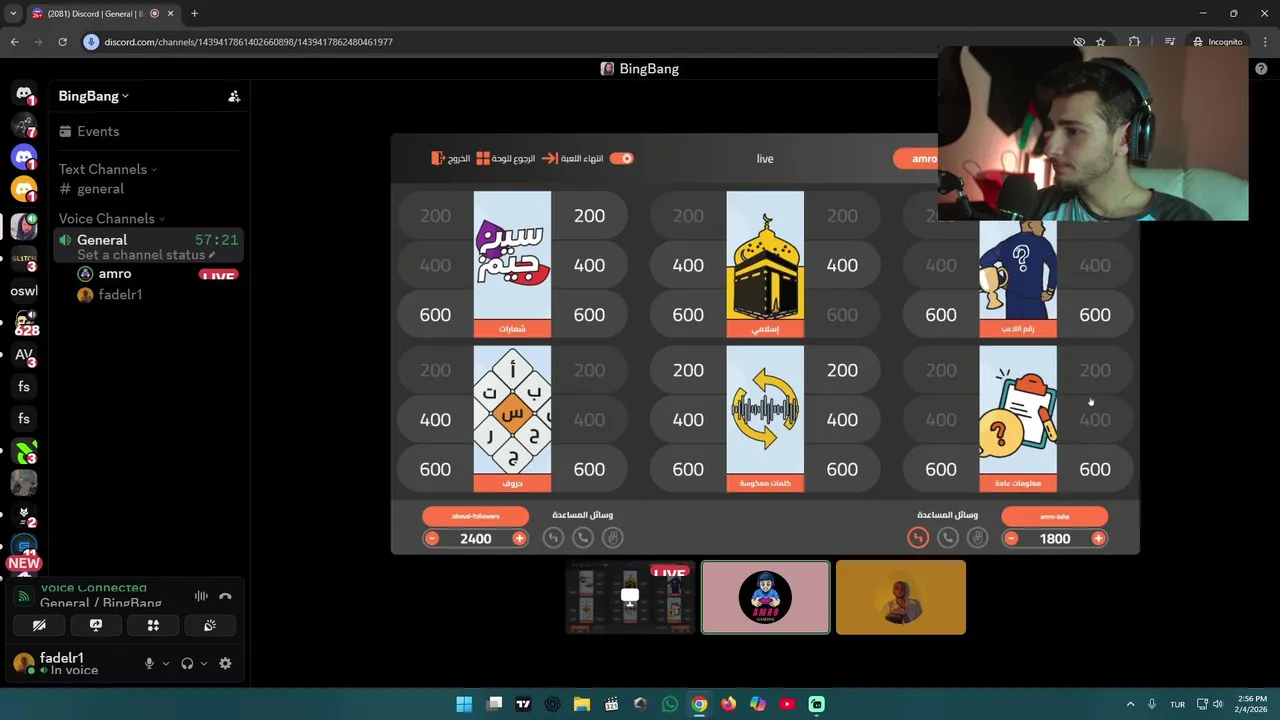Expand BingBang server menu chevron
This screenshot has width=1280, height=720.
pyautogui.click(x=125, y=97)
